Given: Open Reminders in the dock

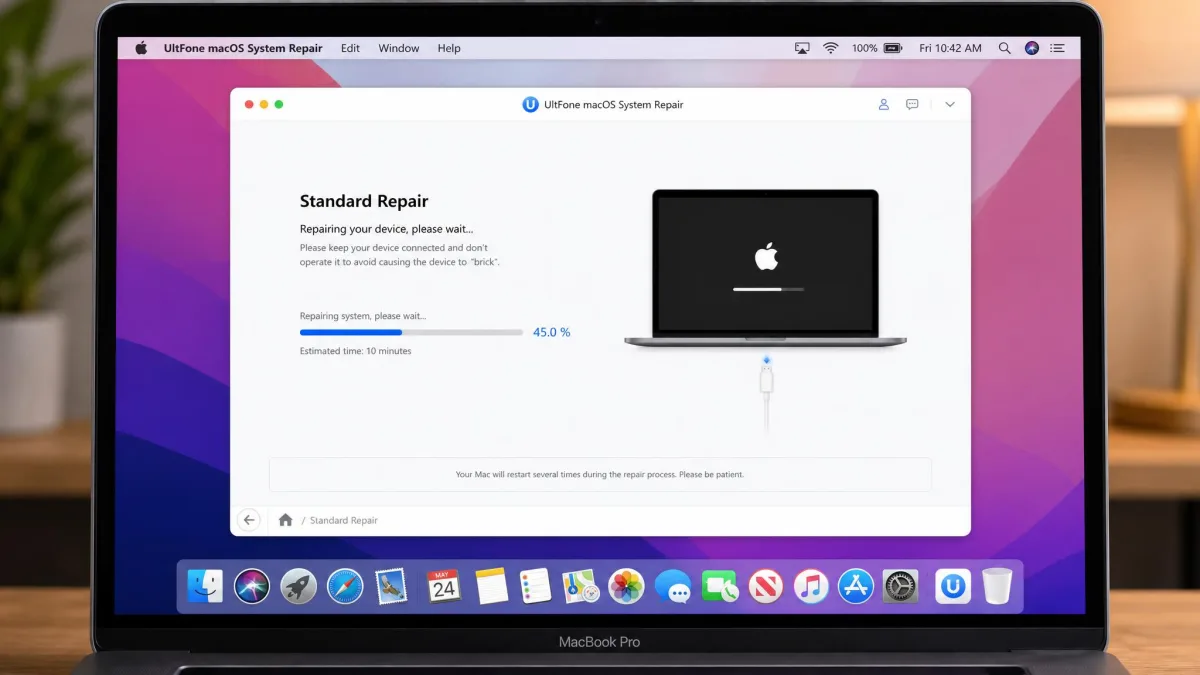Looking at the screenshot, I should 536,586.
